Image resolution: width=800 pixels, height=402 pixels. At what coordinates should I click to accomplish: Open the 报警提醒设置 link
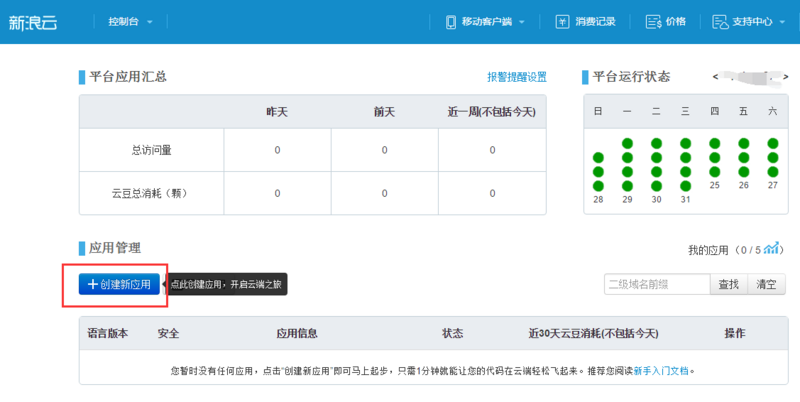pos(517,77)
